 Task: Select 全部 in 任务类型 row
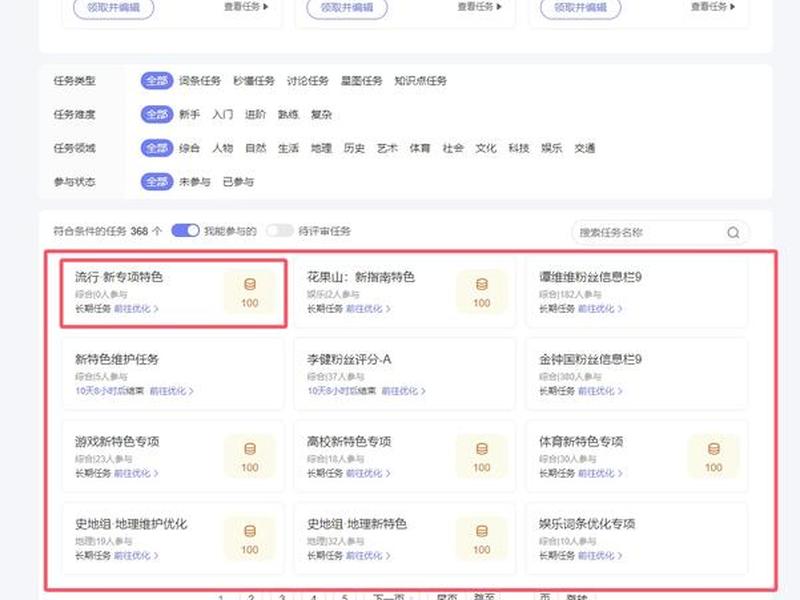pos(157,81)
